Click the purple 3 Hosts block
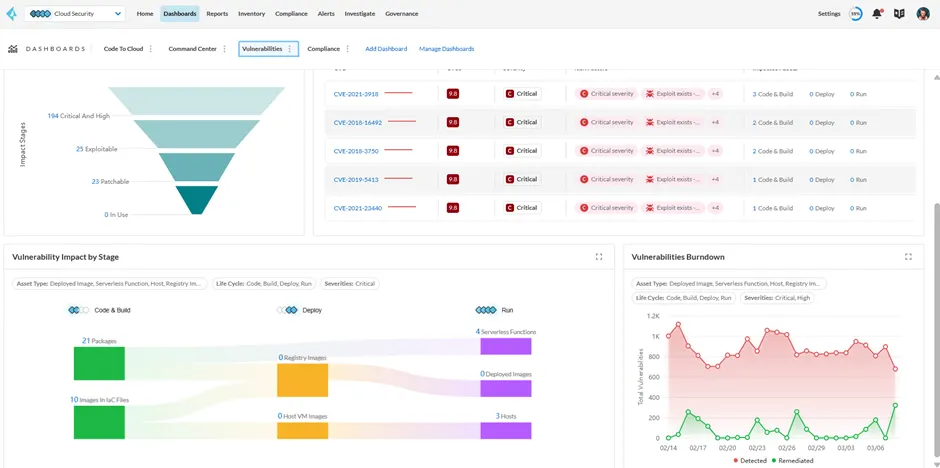 506,431
